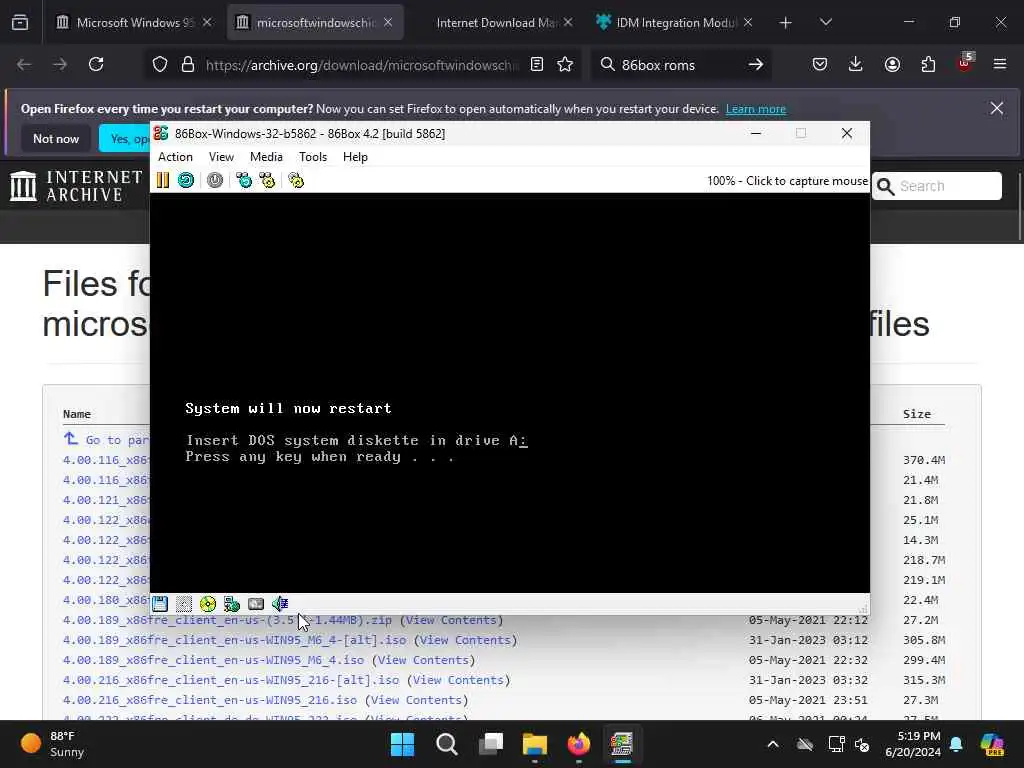Screen dimensions: 1024x768
Task: Click the CD-ROM drive status icon
Action: coord(208,604)
